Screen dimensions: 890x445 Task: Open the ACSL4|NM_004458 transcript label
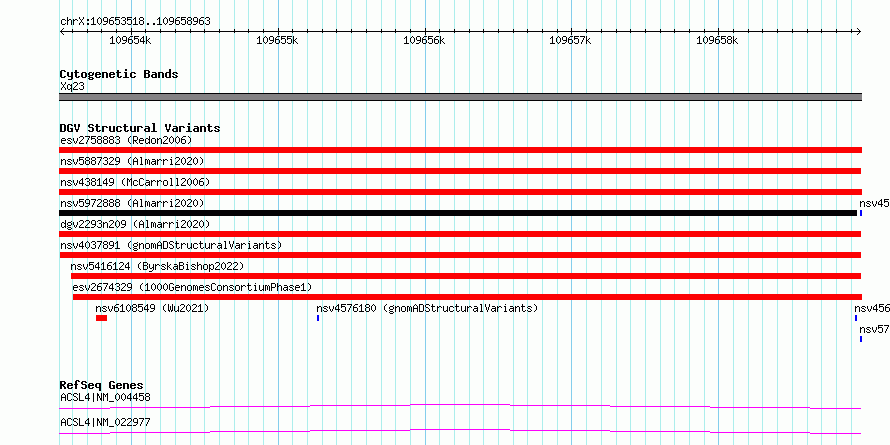(x=105, y=397)
